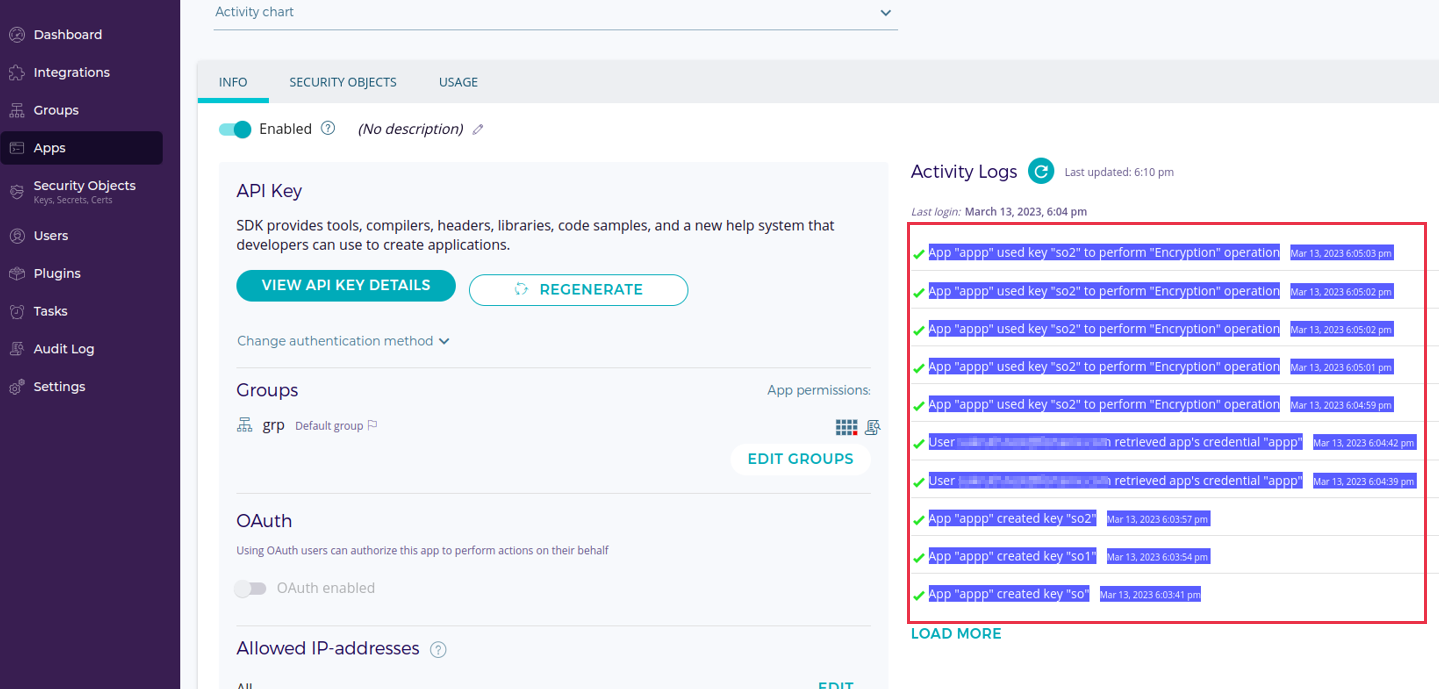This screenshot has width=1439, height=689.
Task: Disable the app using Enabled toggle
Action: 235,130
